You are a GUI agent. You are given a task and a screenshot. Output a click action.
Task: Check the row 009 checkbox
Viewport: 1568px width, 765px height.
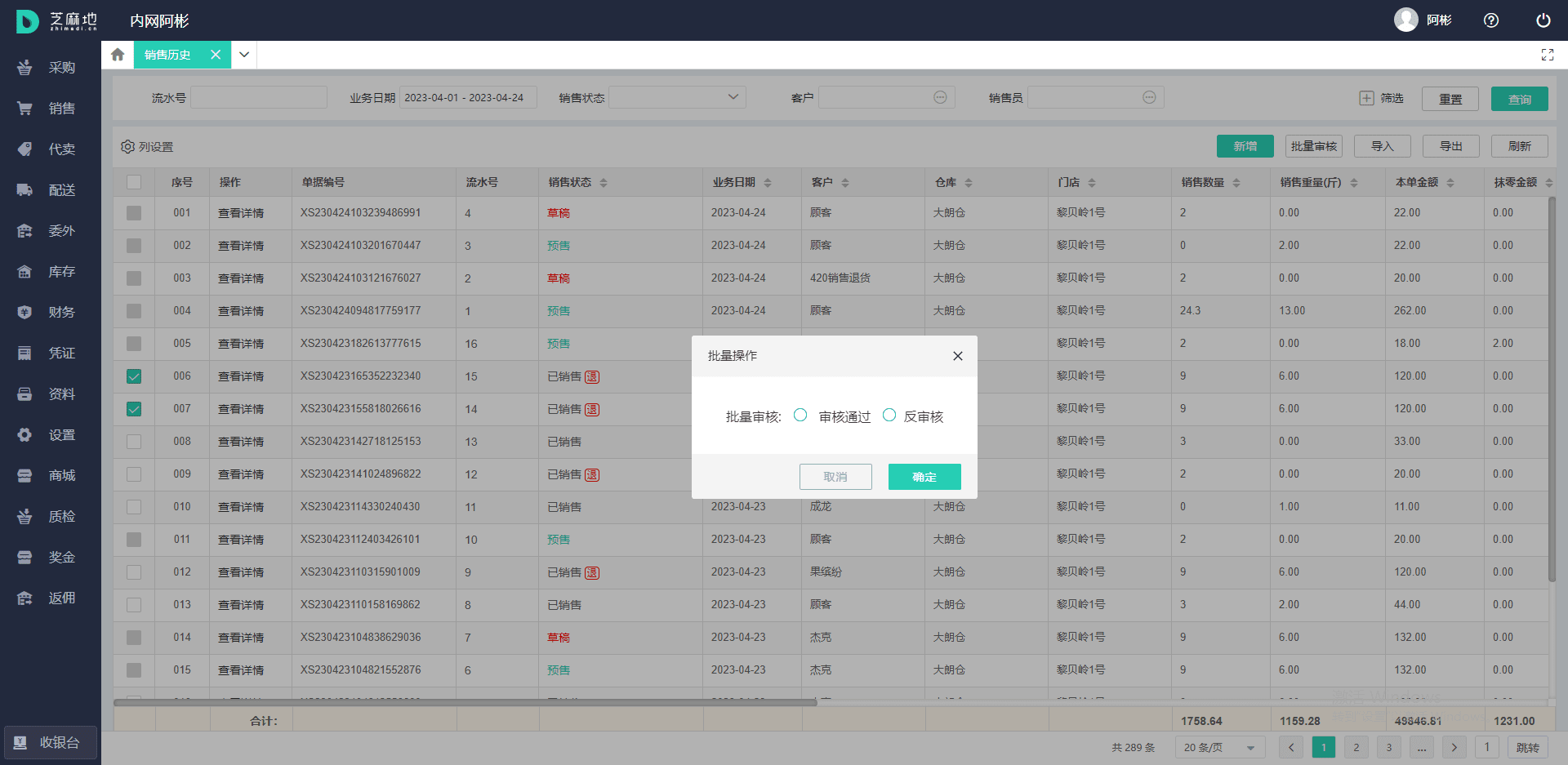[x=134, y=474]
